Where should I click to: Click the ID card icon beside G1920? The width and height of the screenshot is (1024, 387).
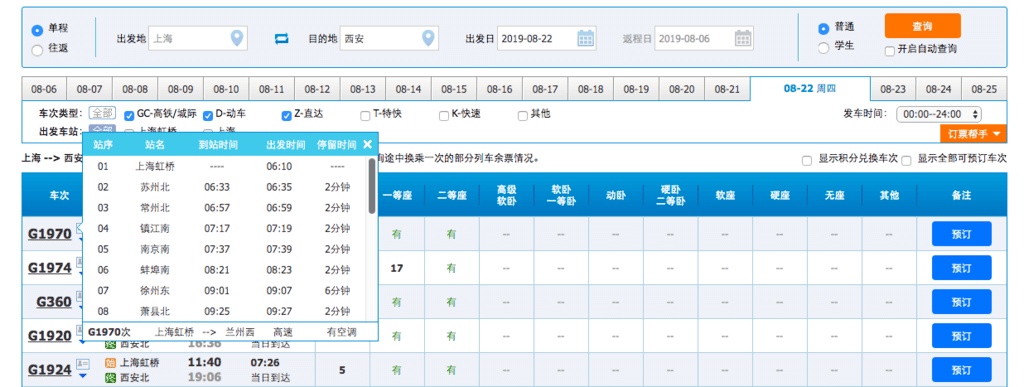coord(80,329)
